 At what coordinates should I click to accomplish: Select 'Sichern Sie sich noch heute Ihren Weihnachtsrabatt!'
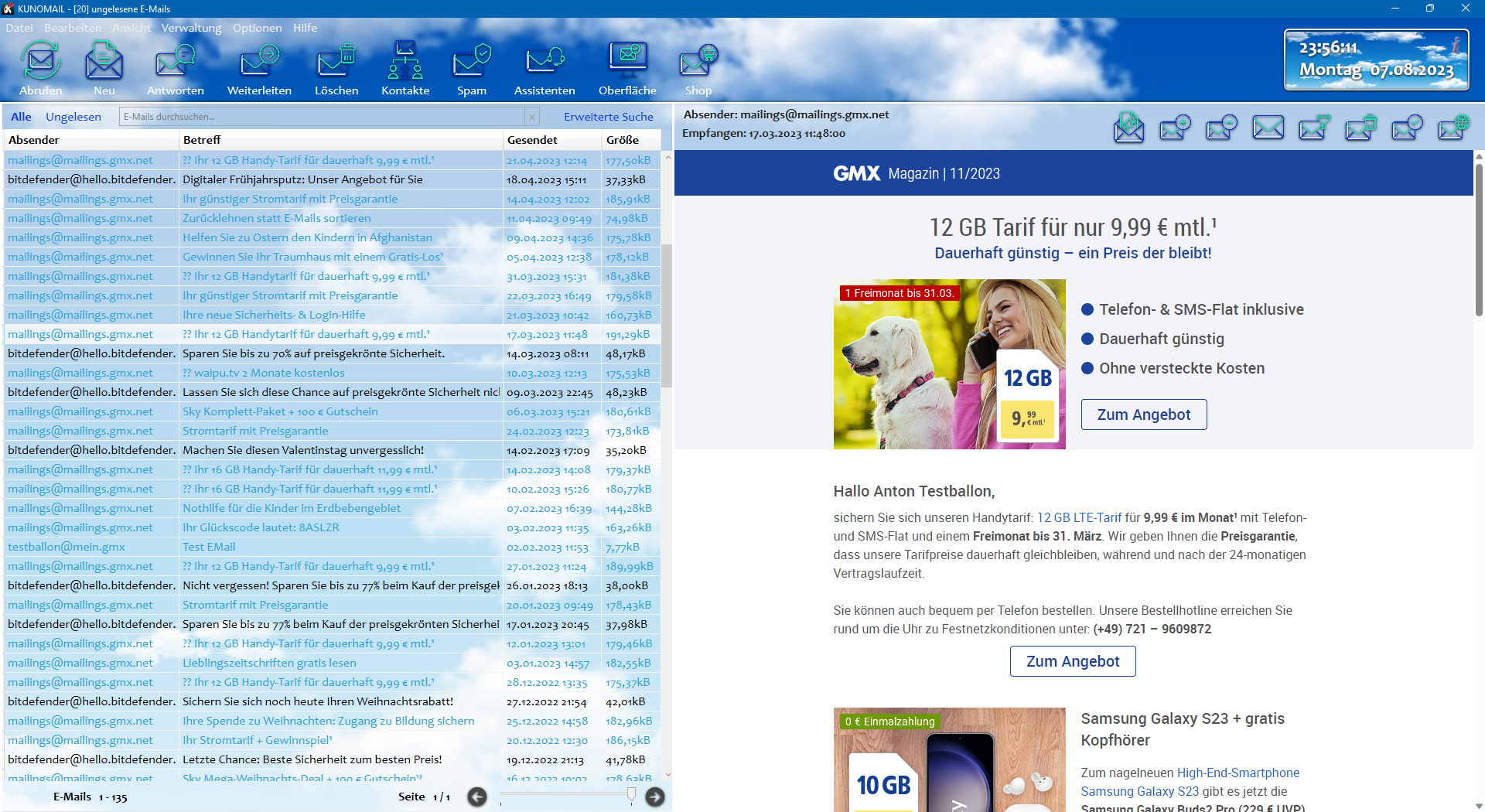click(x=333, y=701)
